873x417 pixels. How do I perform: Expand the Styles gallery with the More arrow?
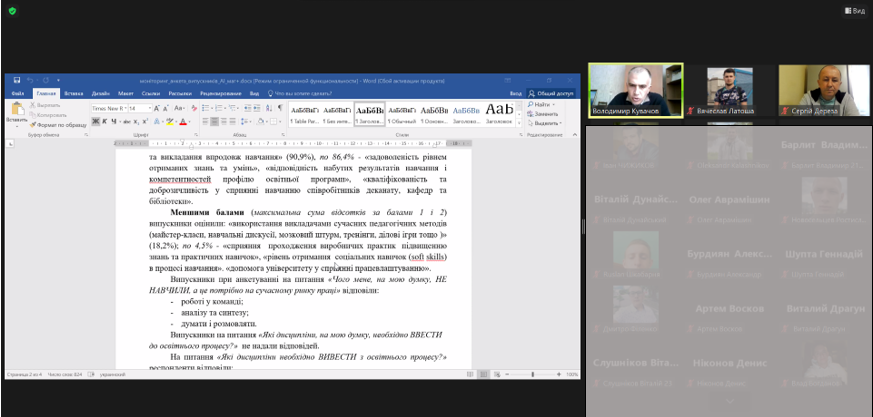518,121
